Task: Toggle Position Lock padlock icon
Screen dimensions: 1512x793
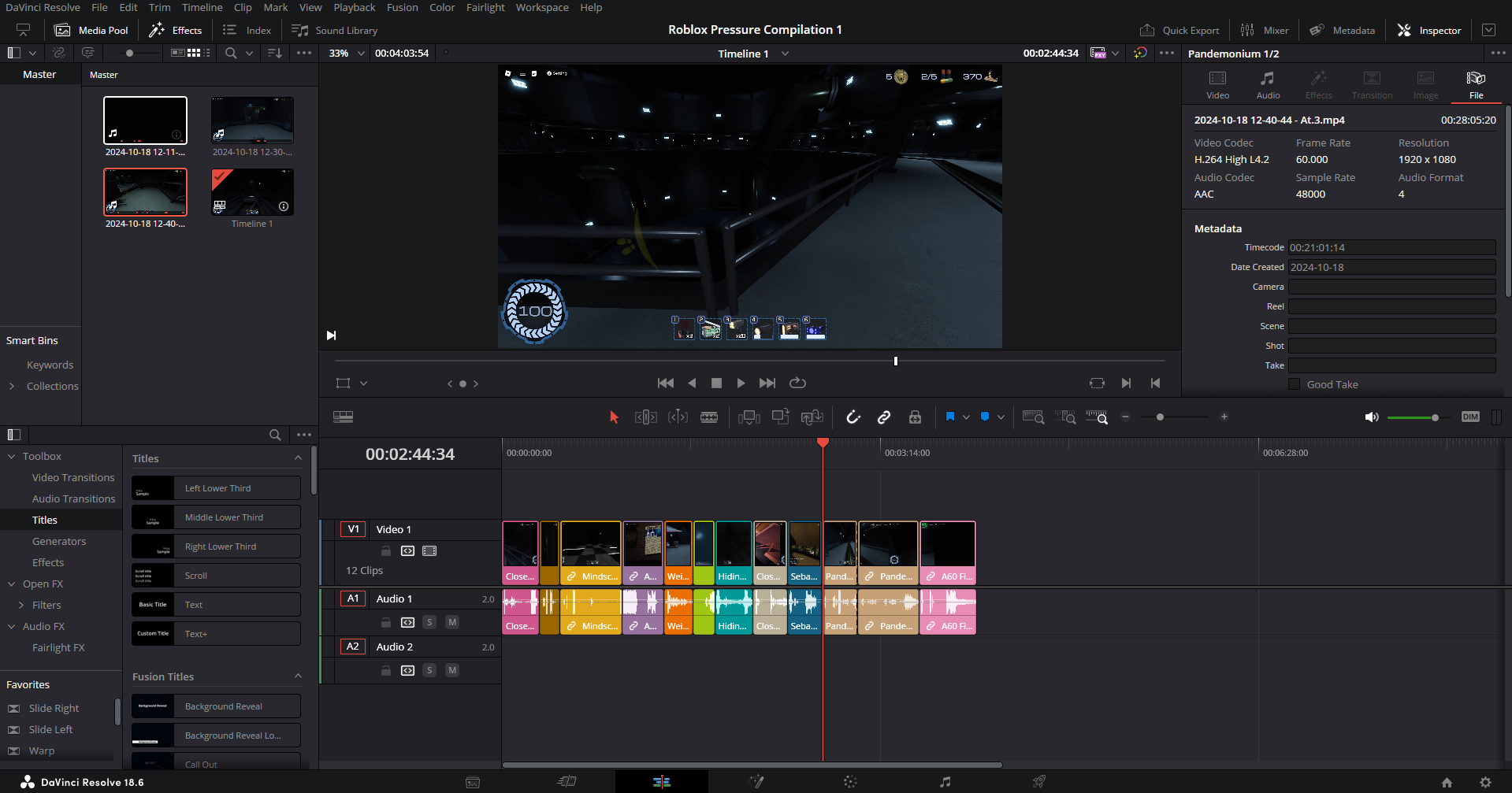Action: (915, 417)
